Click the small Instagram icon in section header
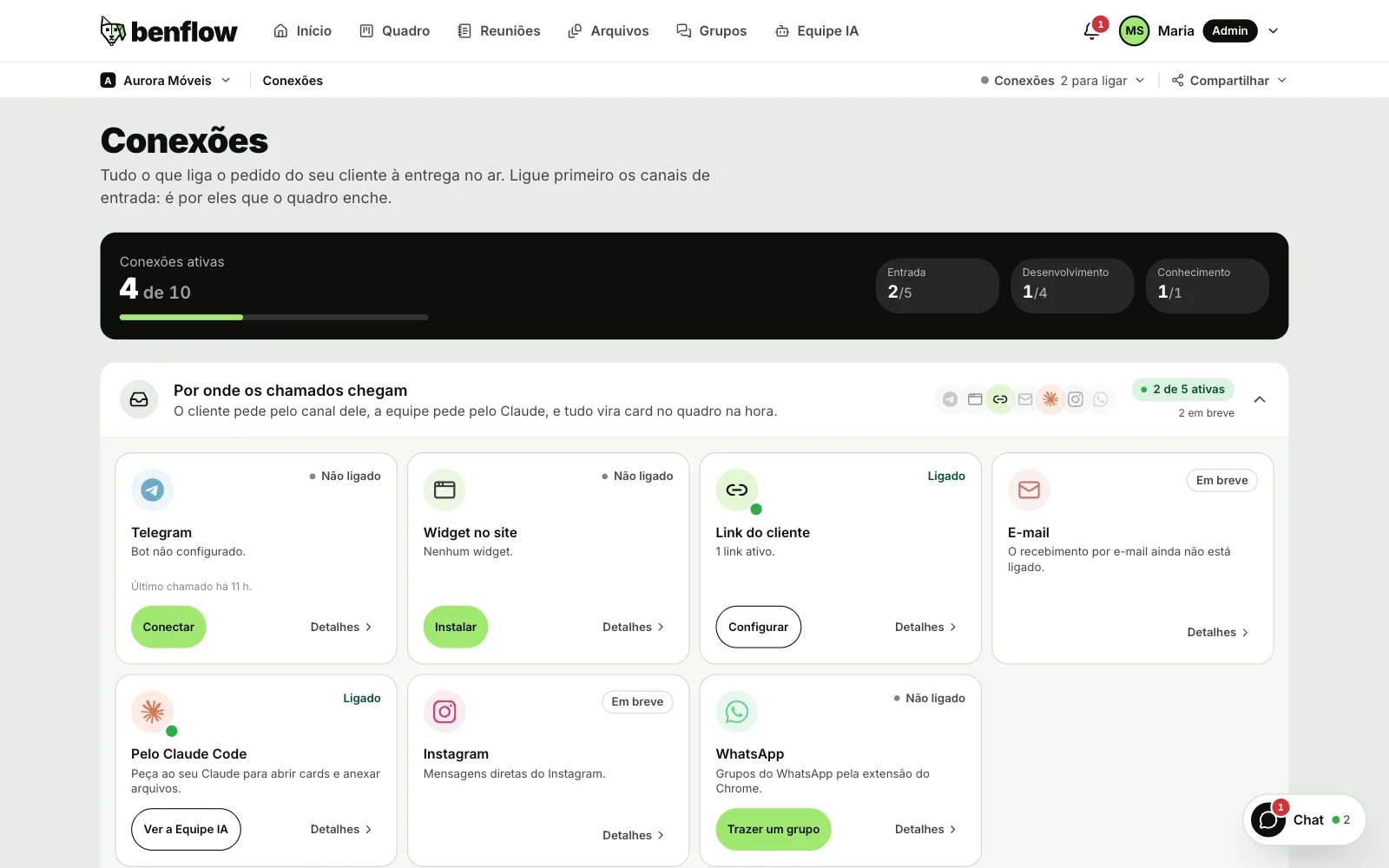Image resolution: width=1389 pixels, height=868 pixels. (x=1076, y=399)
